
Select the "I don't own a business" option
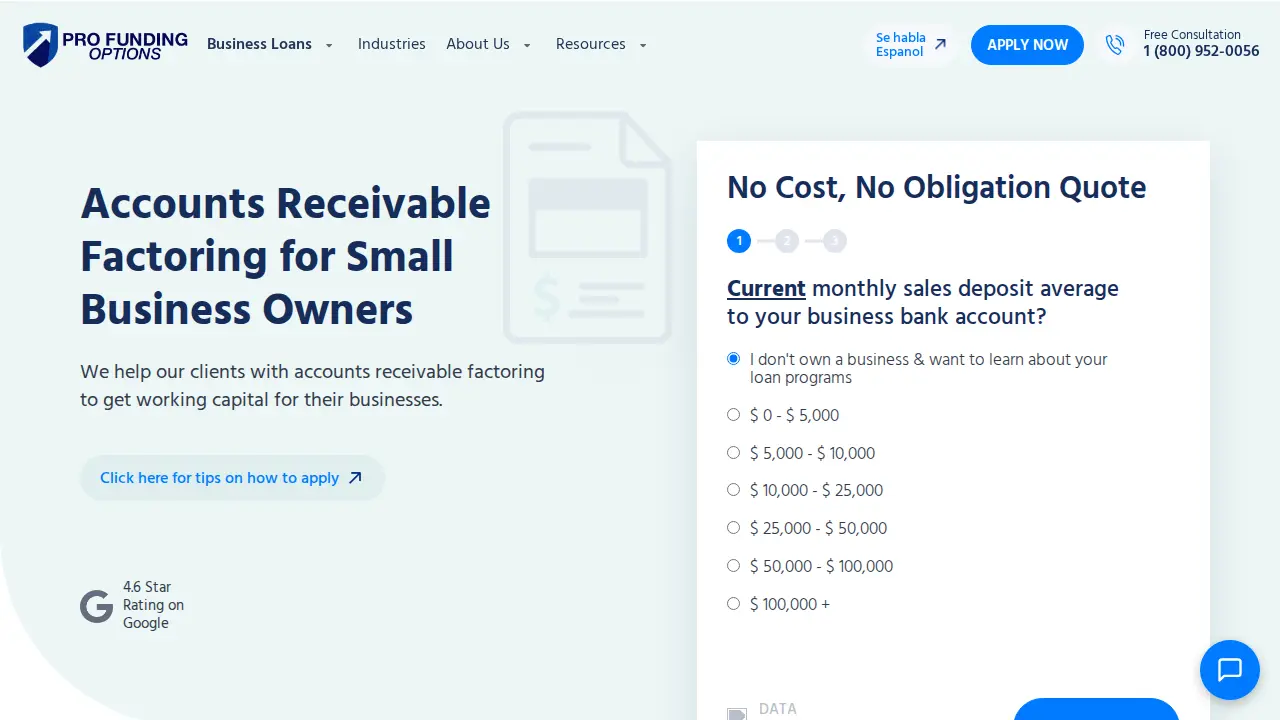coord(733,359)
